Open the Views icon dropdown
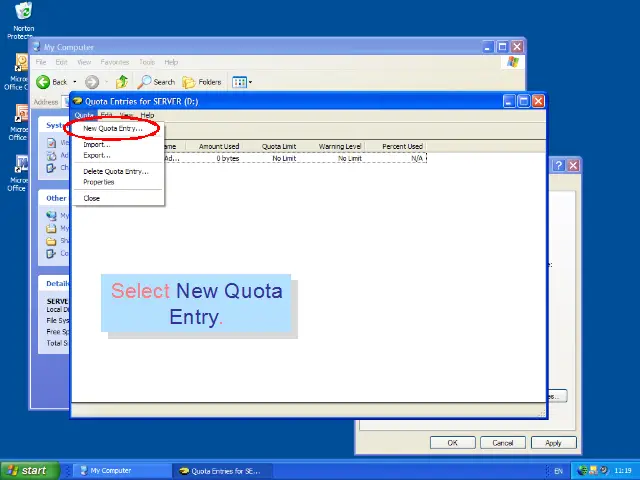This screenshot has width=640, height=480. point(240,82)
